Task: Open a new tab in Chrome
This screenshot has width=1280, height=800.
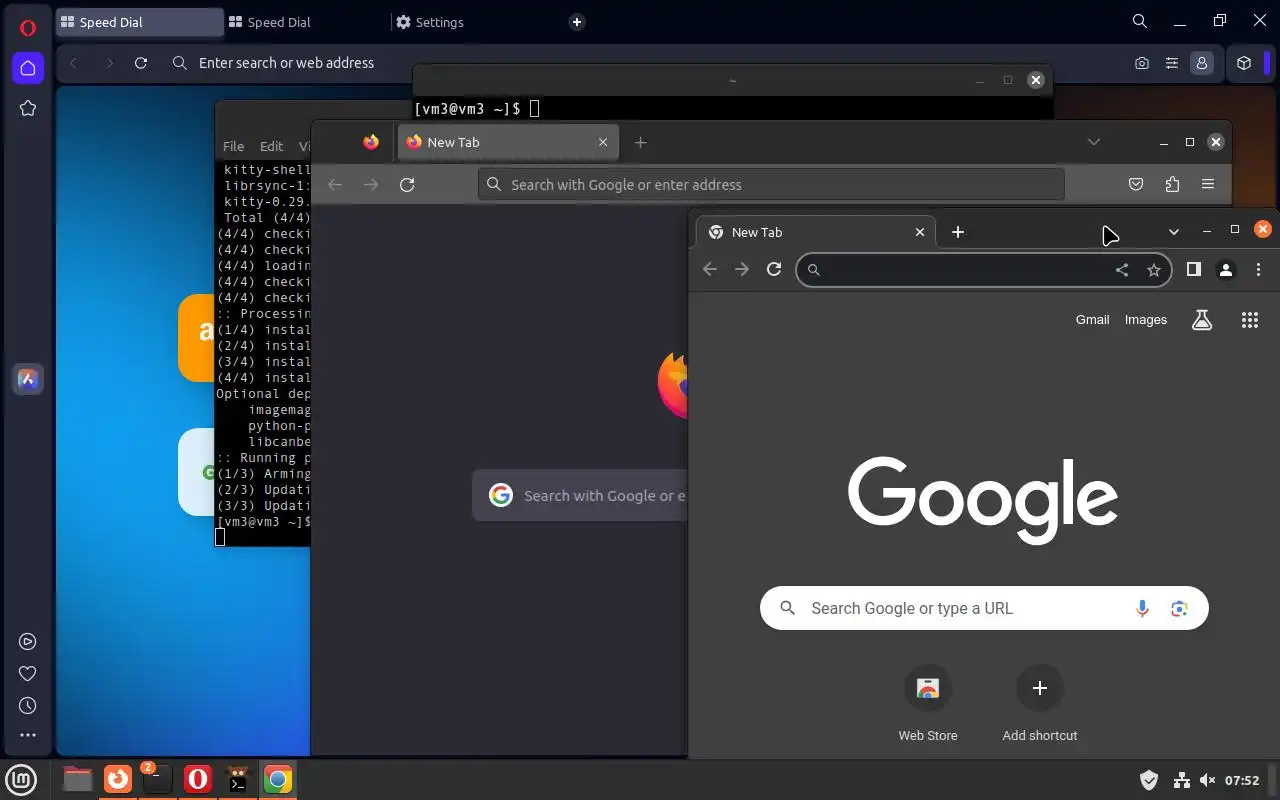Action: (958, 232)
